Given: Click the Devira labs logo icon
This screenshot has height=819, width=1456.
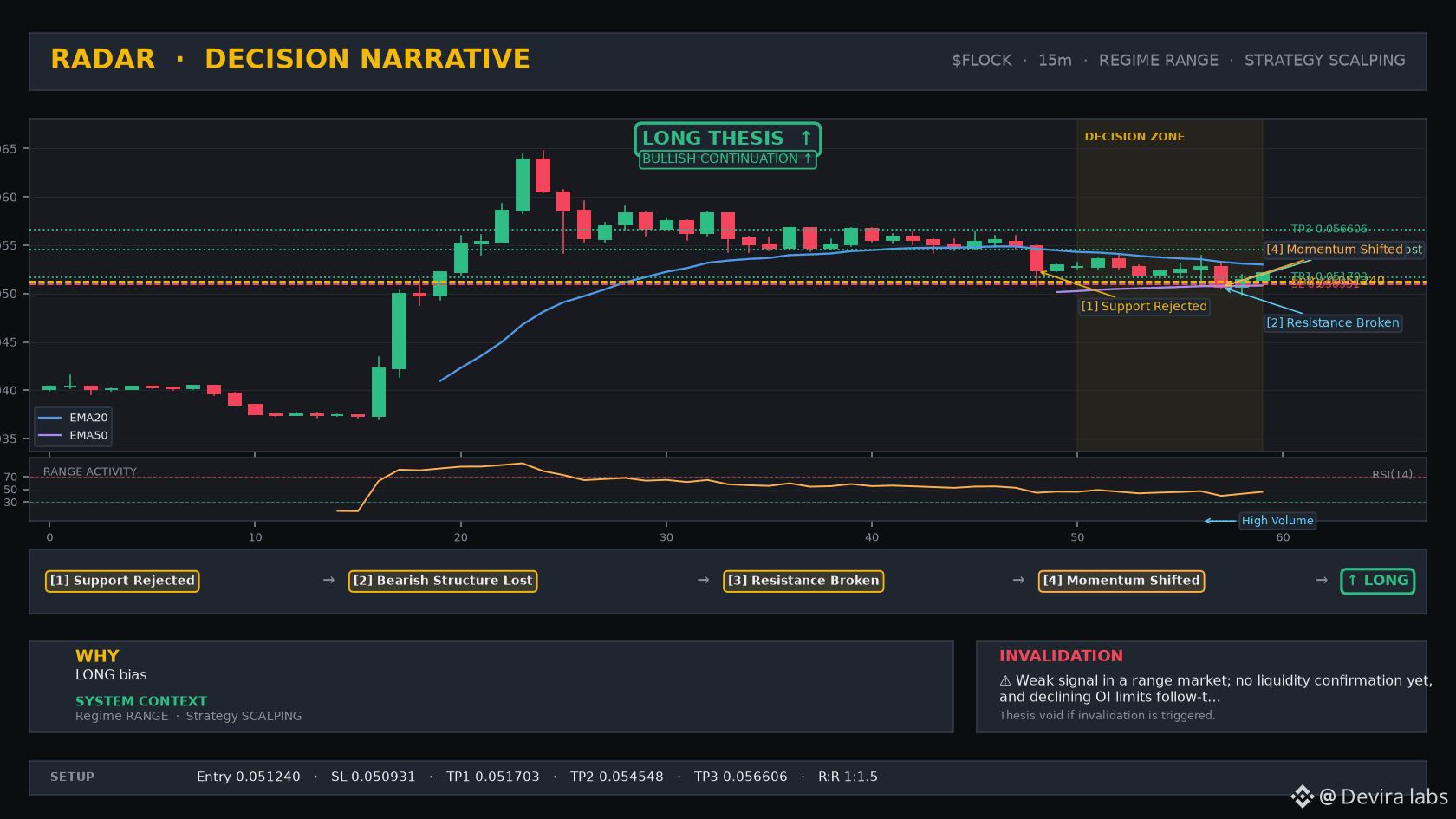Looking at the screenshot, I should click(x=1302, y=796).
